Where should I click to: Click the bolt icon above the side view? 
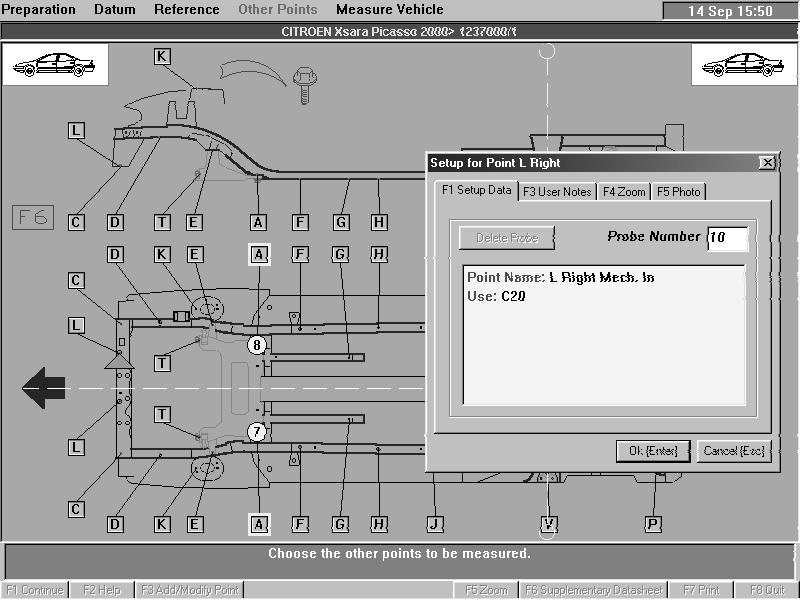(x=305, y=85)
